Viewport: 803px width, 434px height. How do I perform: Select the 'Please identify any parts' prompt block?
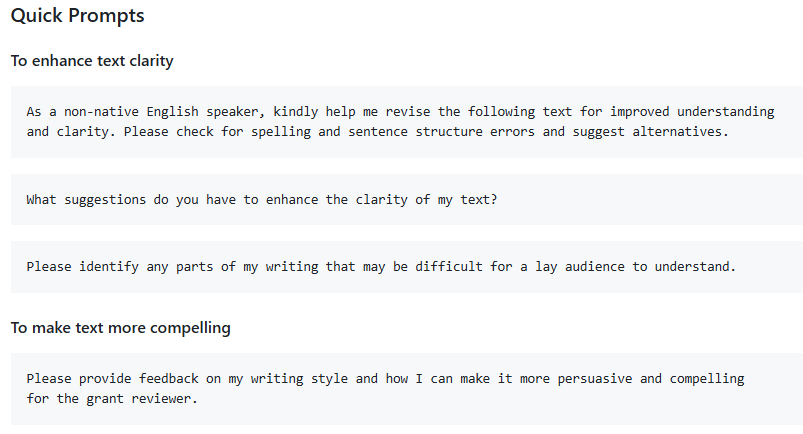407,267
